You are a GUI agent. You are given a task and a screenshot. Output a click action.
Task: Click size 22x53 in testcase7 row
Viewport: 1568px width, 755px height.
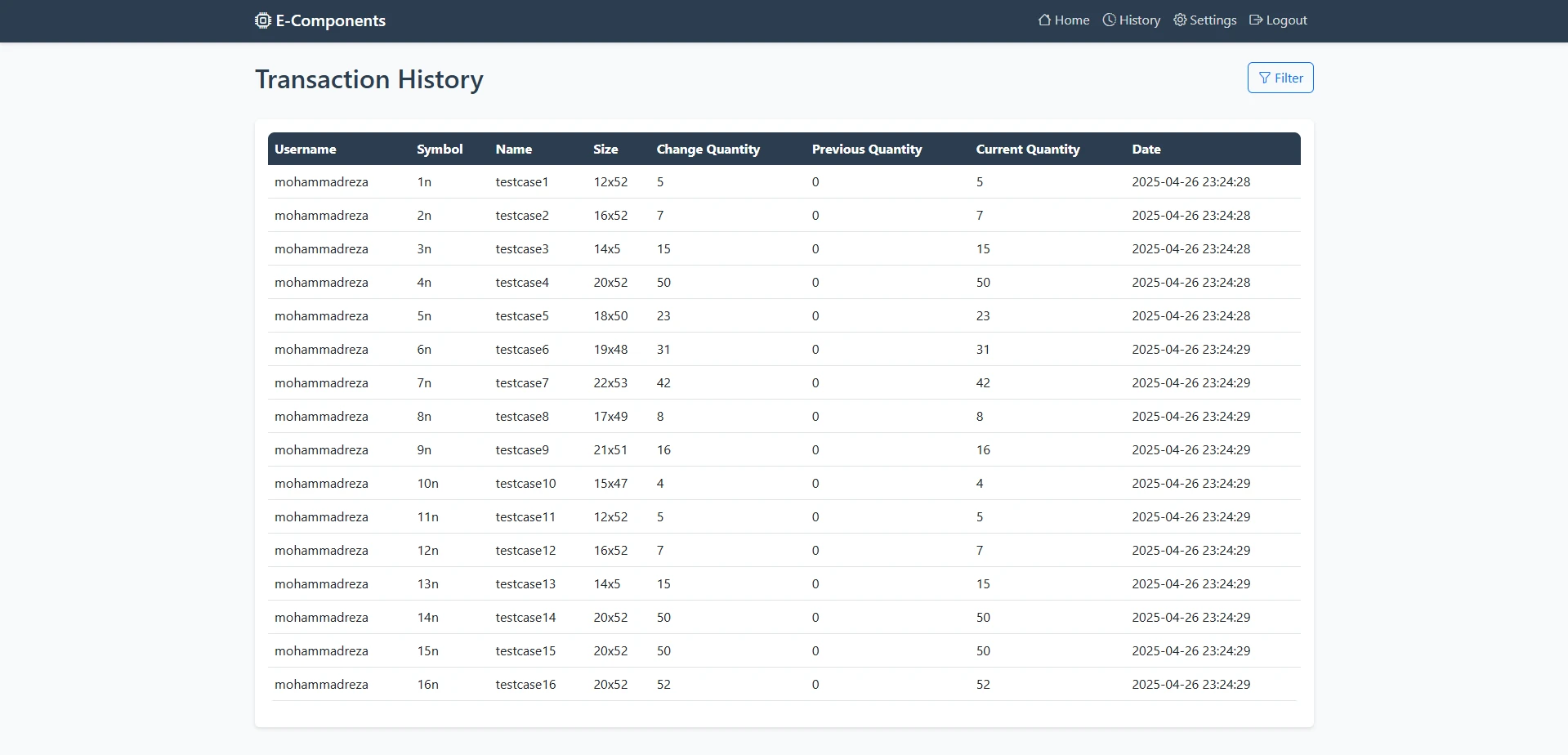tap(610, 383)
